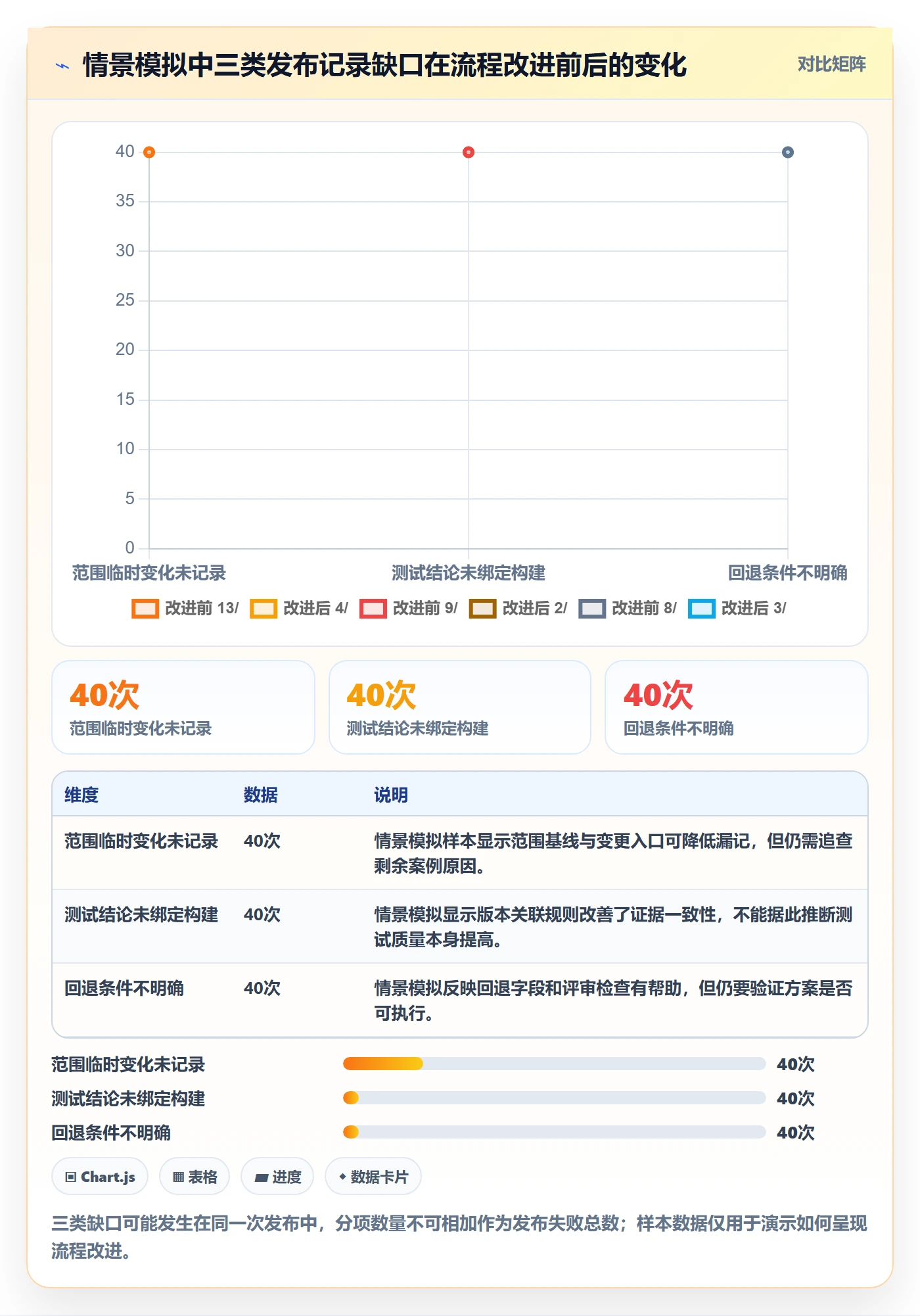Toggle the yellow 改进后 4/ legend swatch
This screenshot has width=920, height=1316.
click(264, 609)
